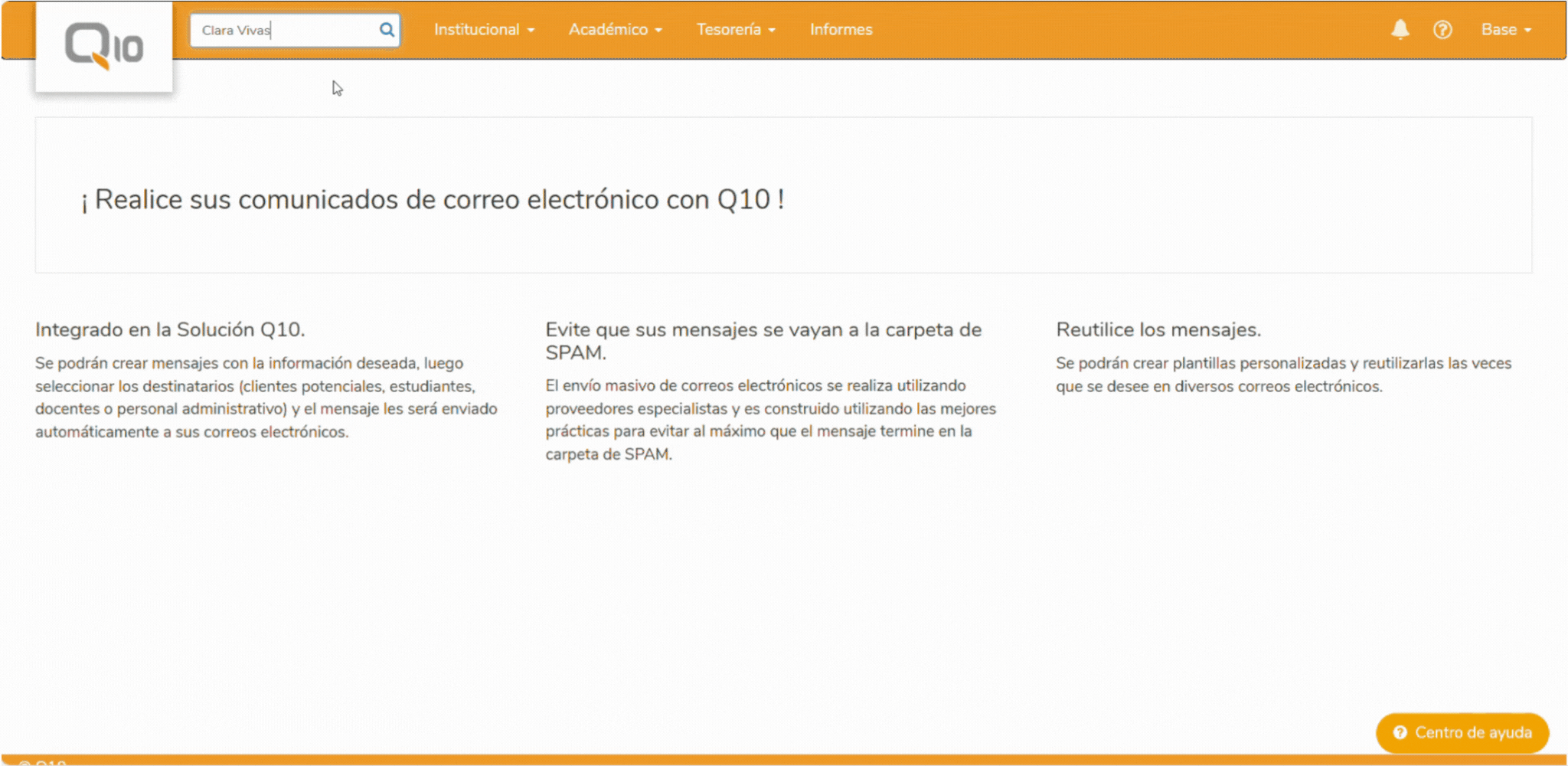Click the search magnifying glass icon
The width and height of the screenshot is (1568, 766).
[386, 29]
